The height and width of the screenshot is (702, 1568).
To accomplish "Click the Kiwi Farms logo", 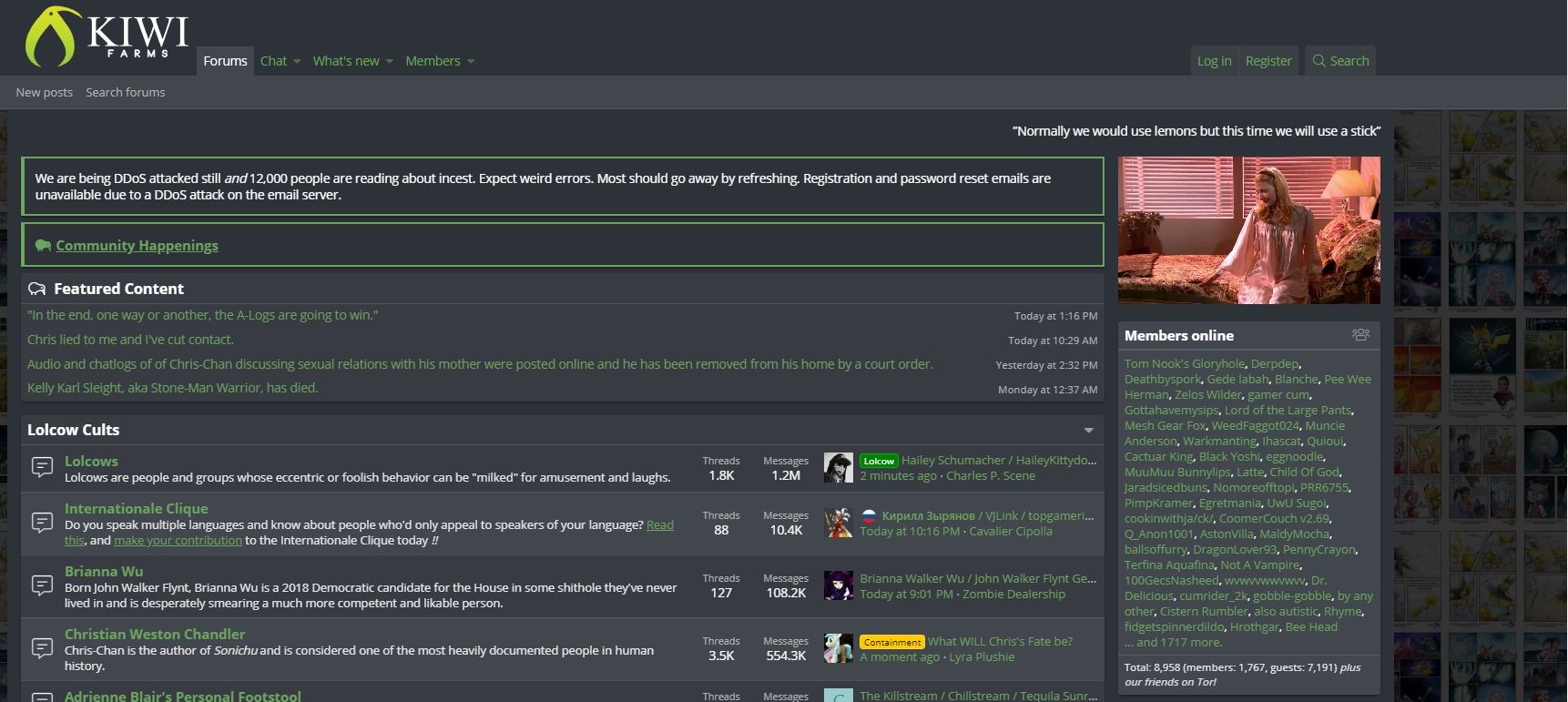I will [x=107, y=36].
